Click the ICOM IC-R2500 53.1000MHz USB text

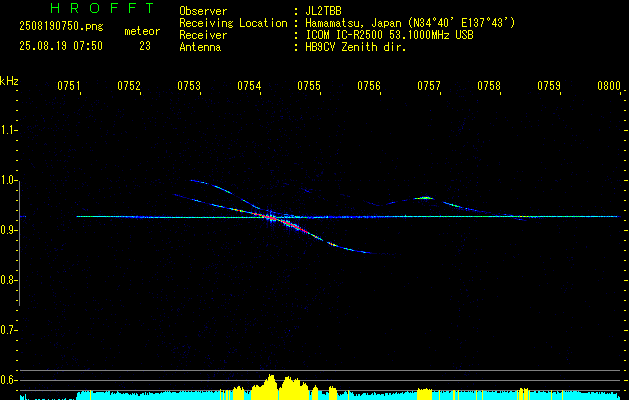(389, 35)
